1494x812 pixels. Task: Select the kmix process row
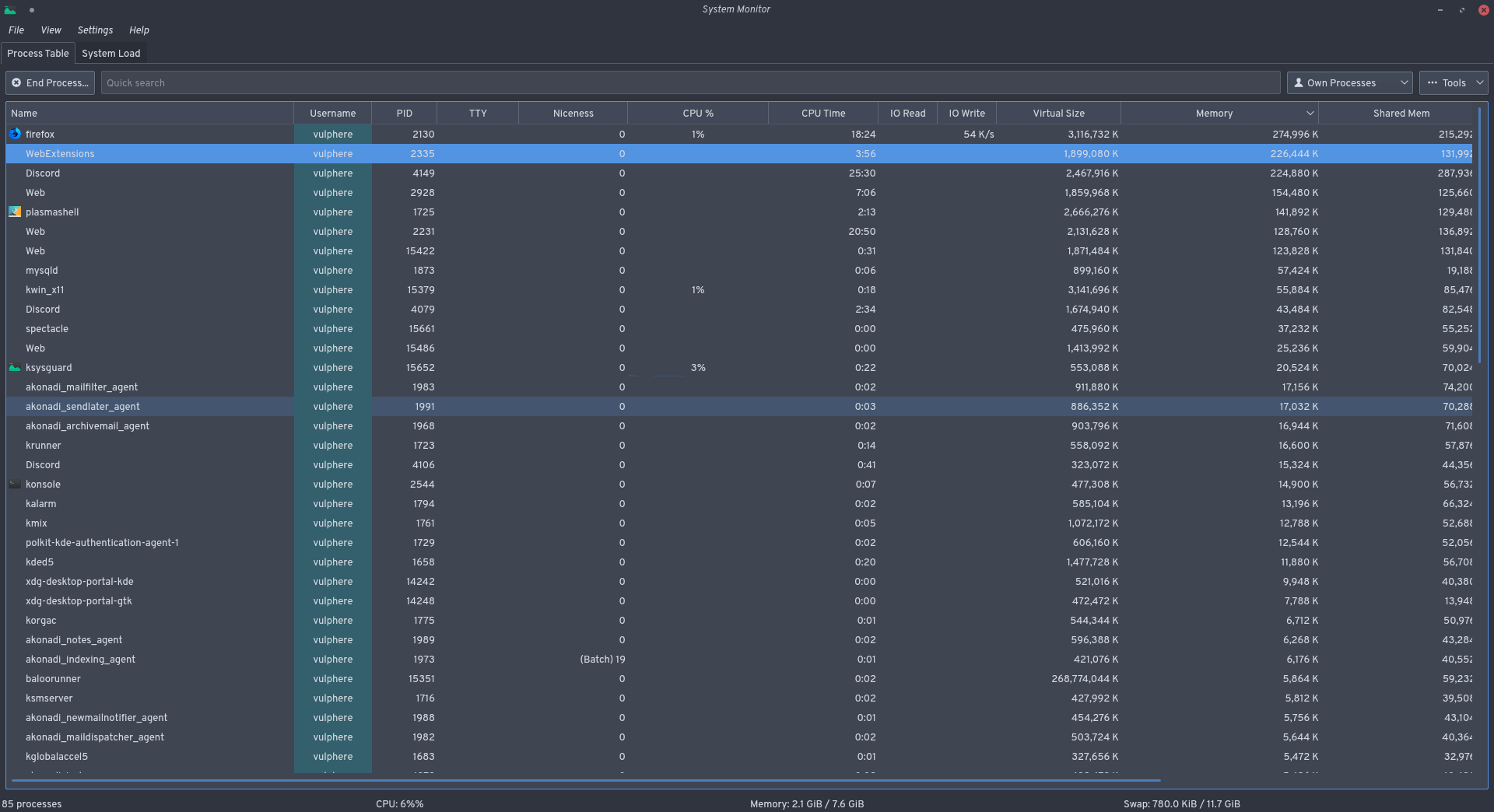coord(741,523)
